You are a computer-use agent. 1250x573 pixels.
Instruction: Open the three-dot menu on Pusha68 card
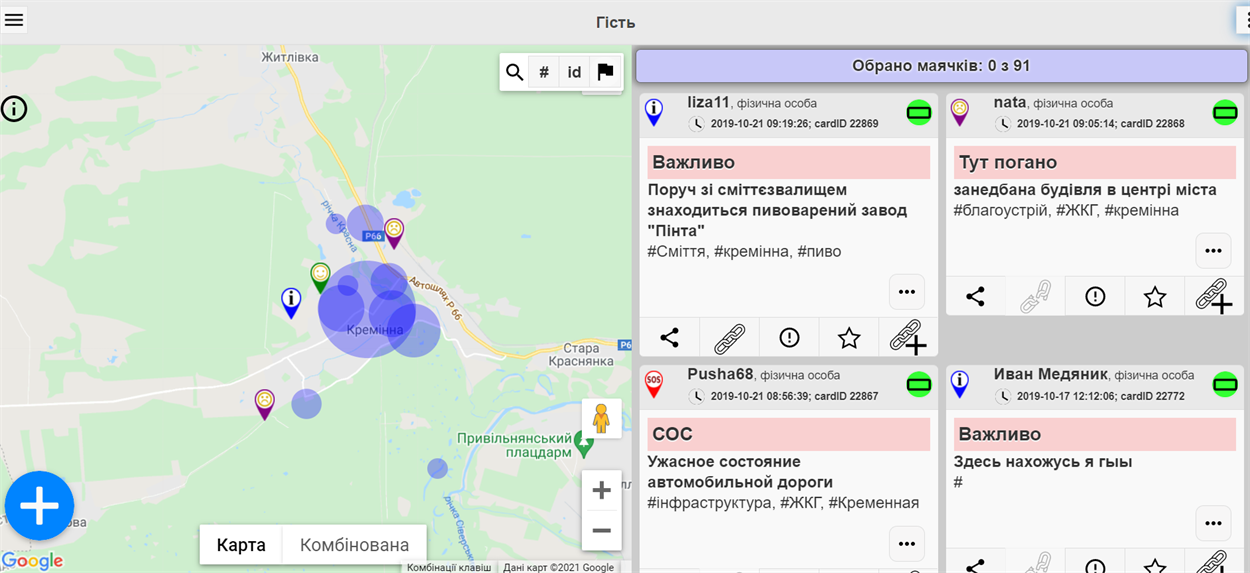907,544
